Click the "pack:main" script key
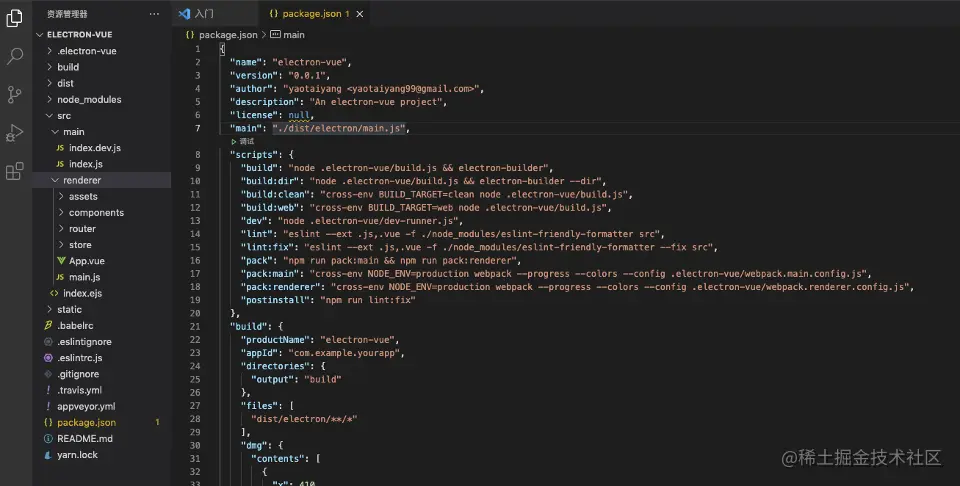960x486 pixels. point(269,274)
